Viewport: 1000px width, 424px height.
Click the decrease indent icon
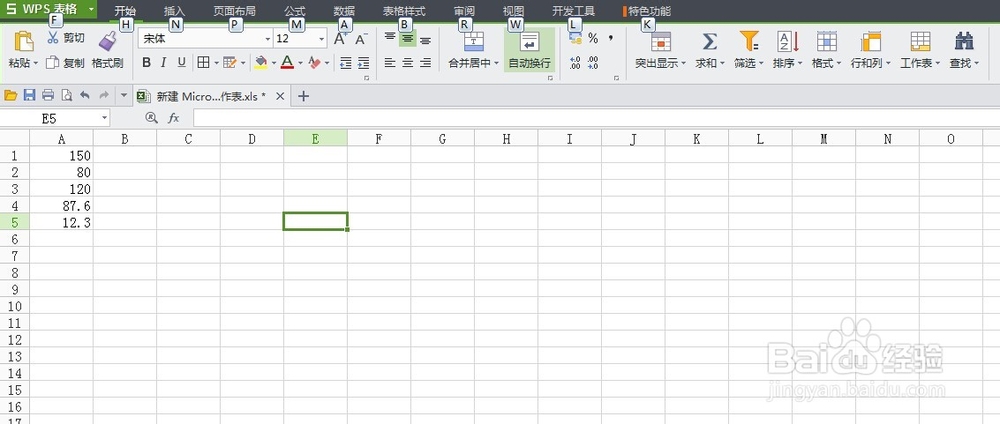coord(346,62)
